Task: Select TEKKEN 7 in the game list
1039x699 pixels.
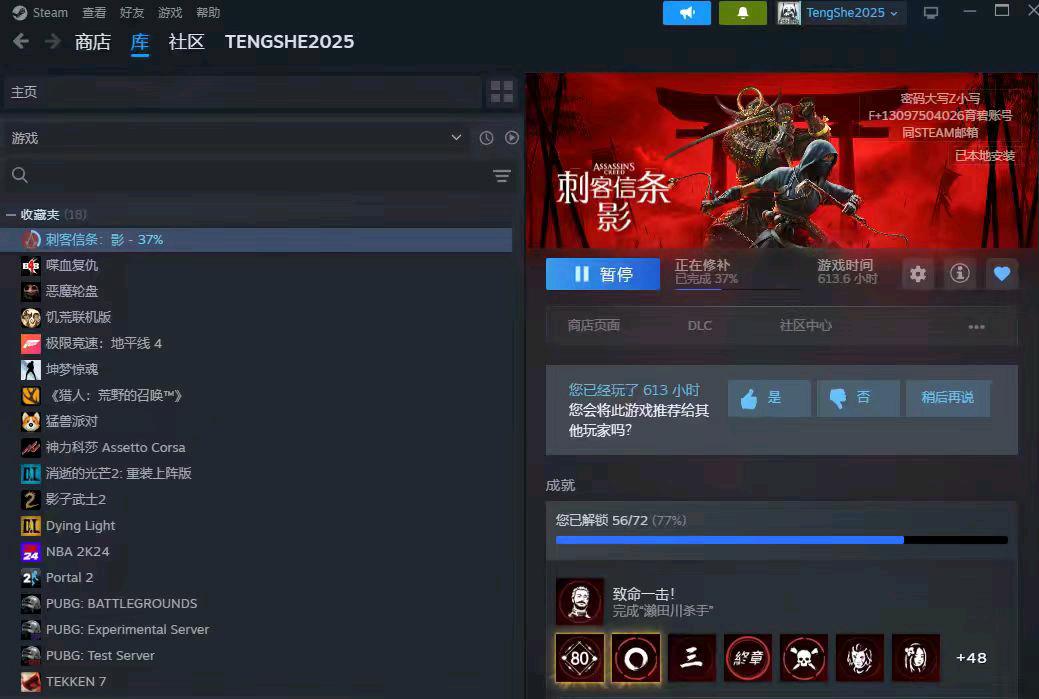Action: (76, 682)
